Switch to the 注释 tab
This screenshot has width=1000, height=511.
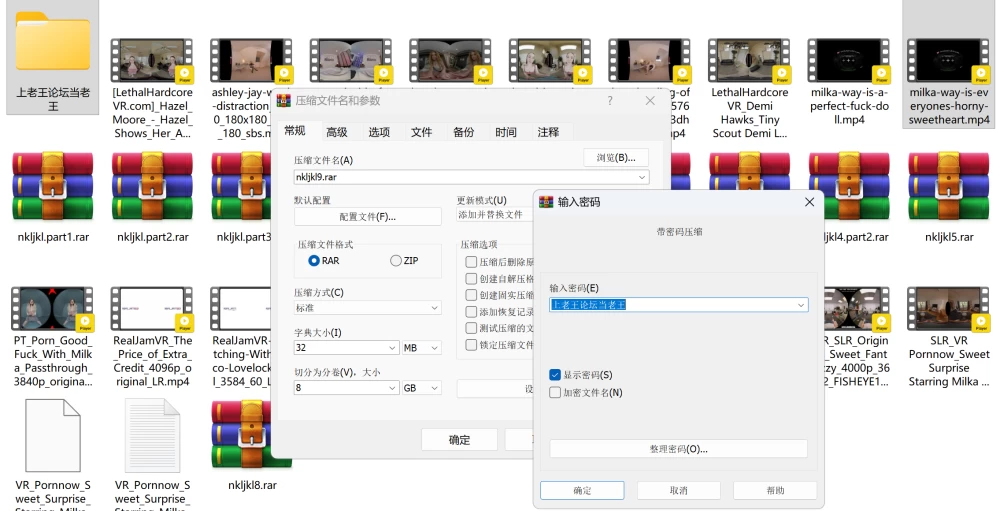(x=548, y=132)
